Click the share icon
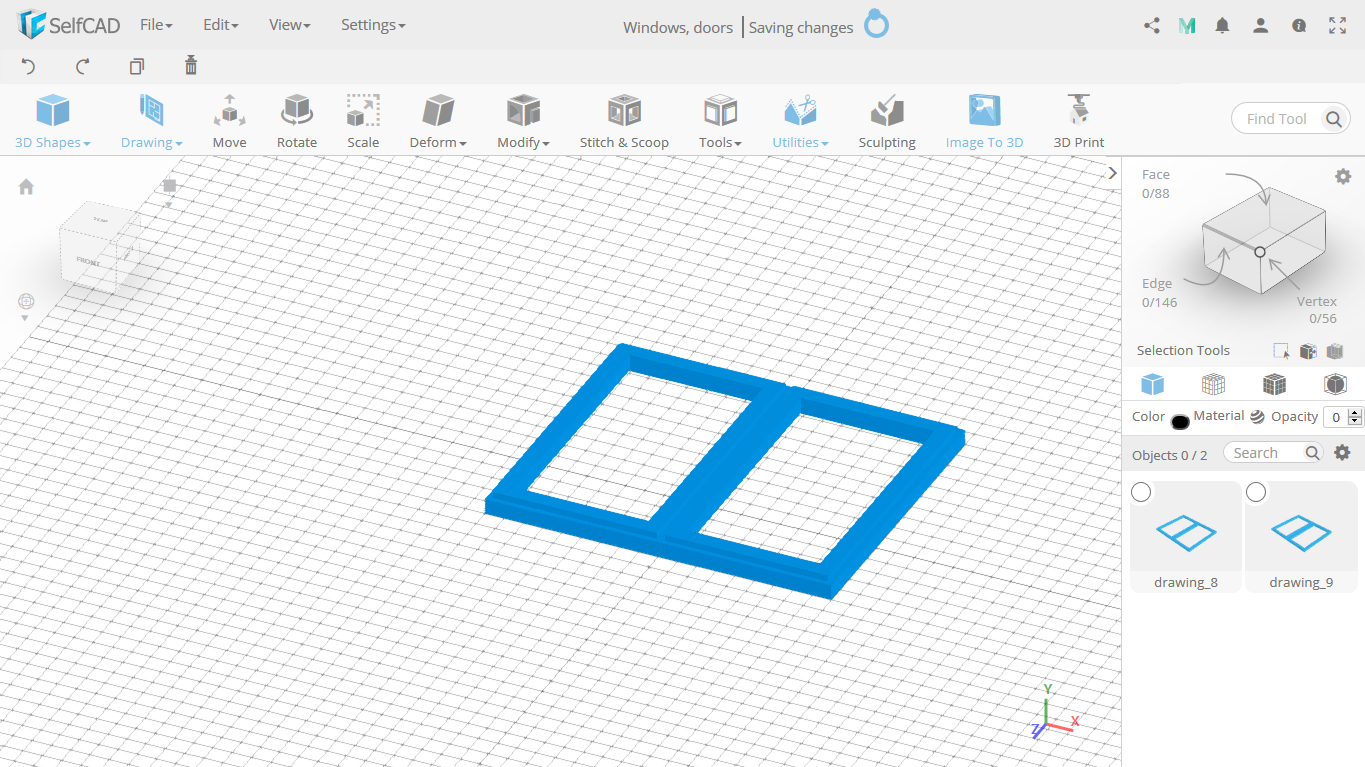 tap(1152, 26)
